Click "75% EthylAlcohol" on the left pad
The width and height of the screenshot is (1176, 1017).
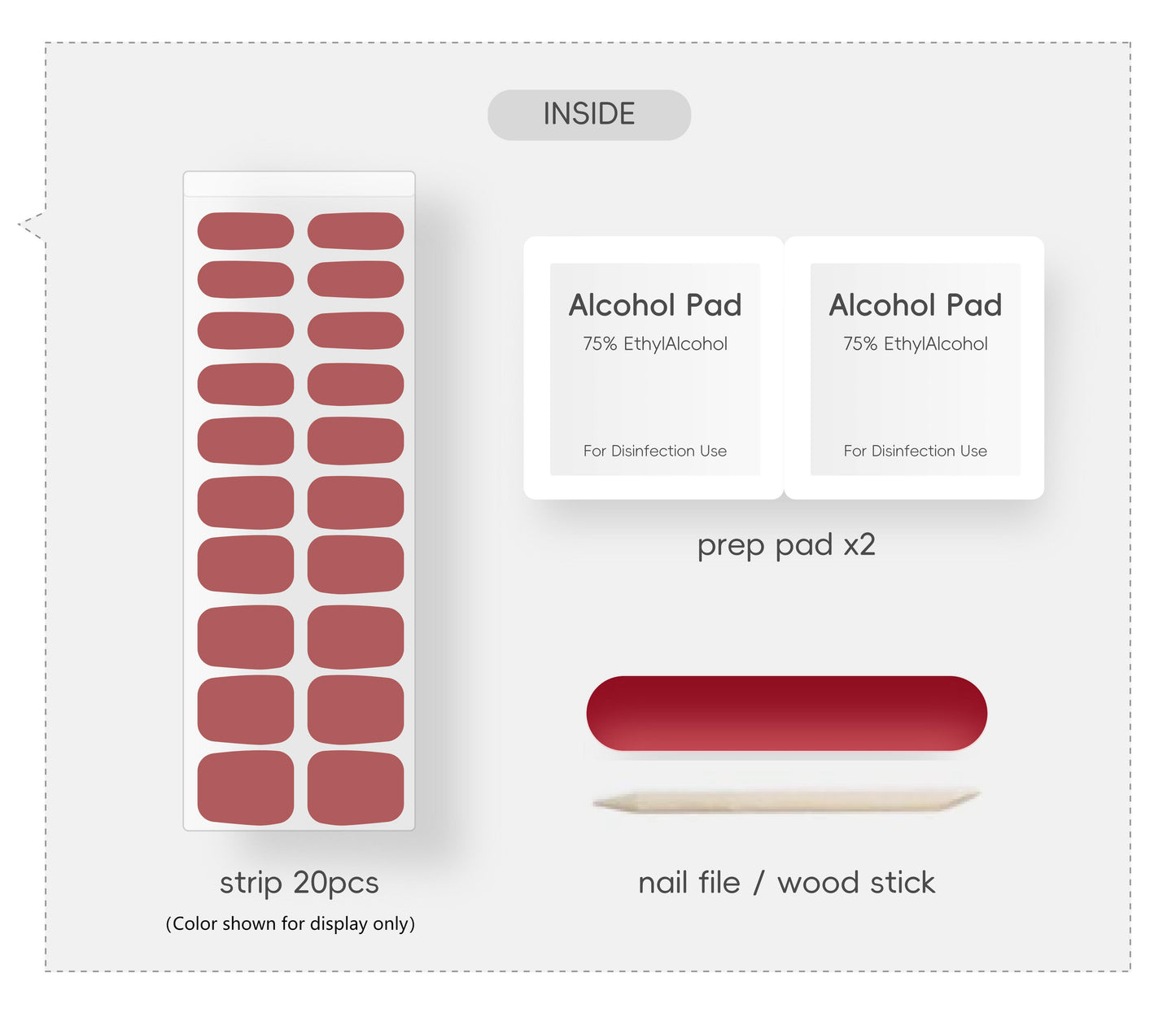[654, 344]
